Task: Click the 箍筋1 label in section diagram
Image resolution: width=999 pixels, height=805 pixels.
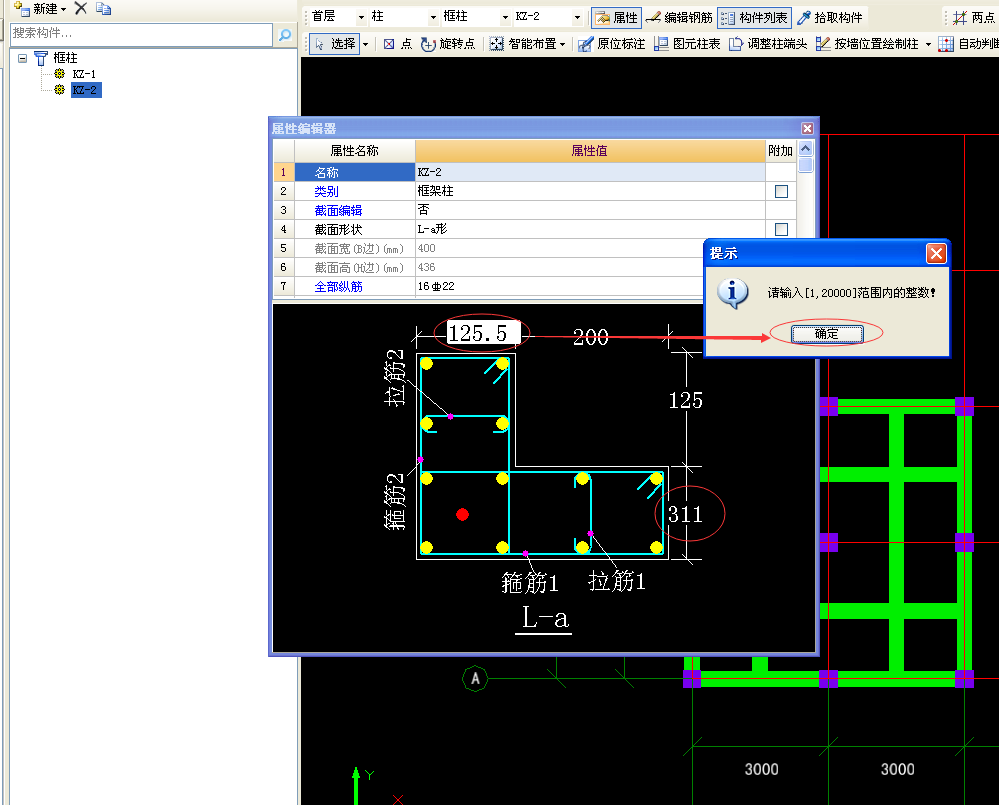Action: pos(529,583)
